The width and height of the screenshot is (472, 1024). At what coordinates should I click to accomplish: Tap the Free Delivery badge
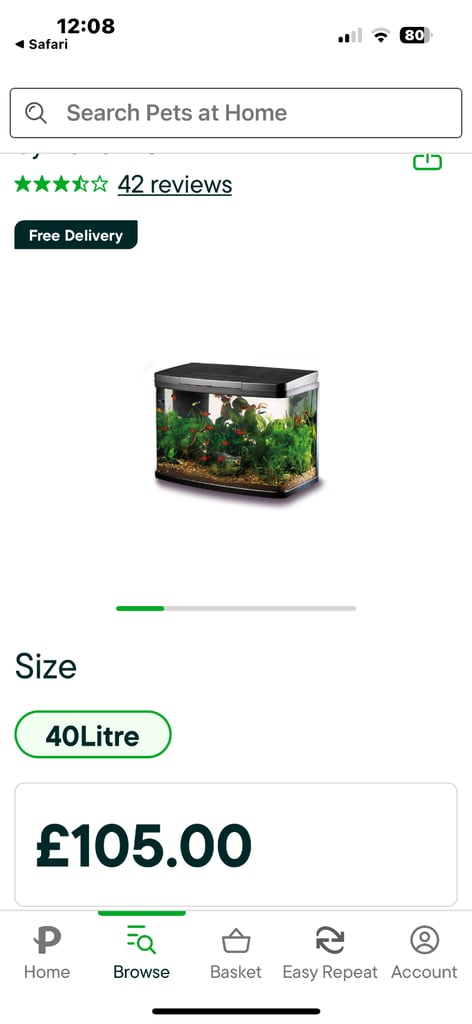(76, 235)
